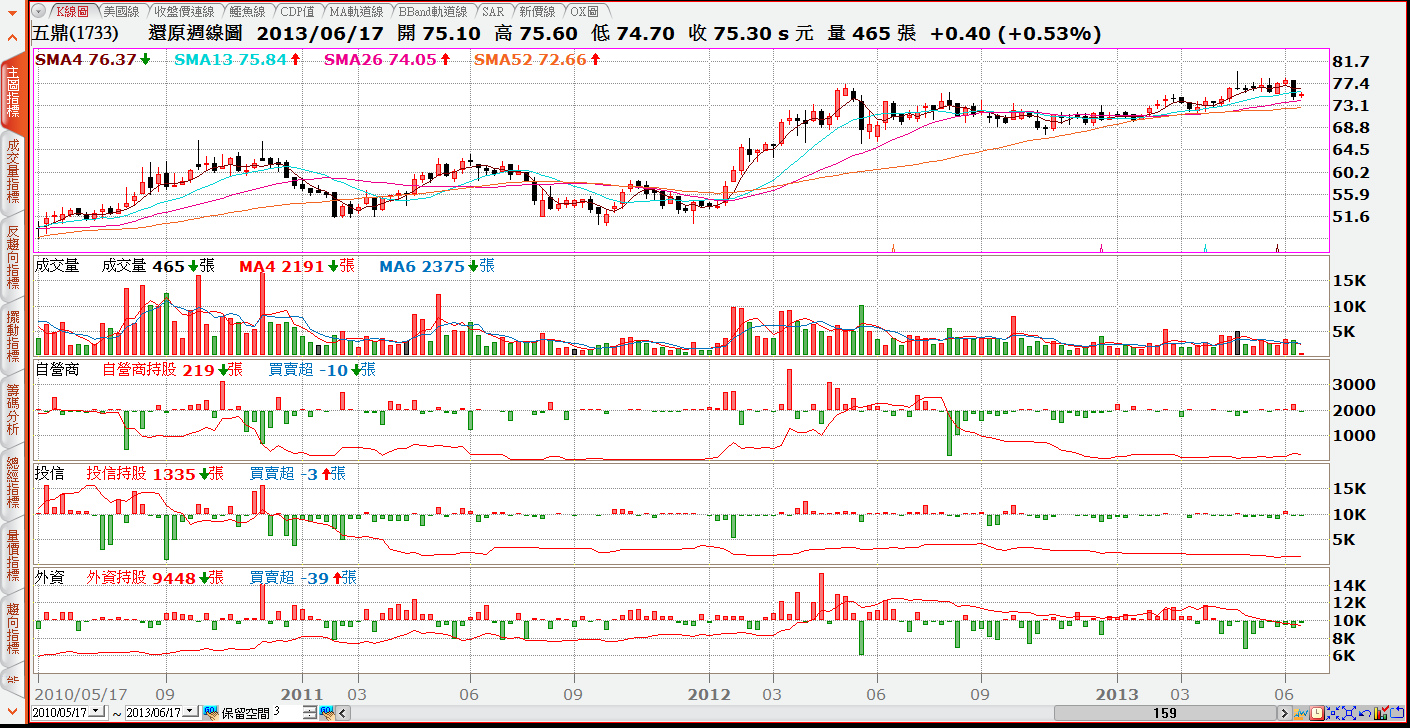Select the 成交量指標 sidebar tab
Image resolution: width=1410 pixels, height=728 pixels.
(x=13, y=172)
